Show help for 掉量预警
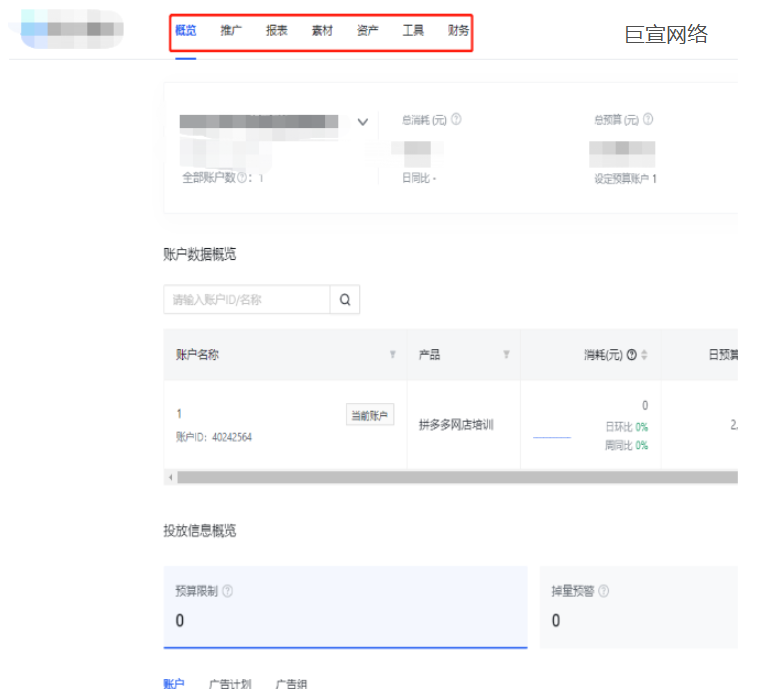This screenshot has width=763, height=694. point(603,591)
